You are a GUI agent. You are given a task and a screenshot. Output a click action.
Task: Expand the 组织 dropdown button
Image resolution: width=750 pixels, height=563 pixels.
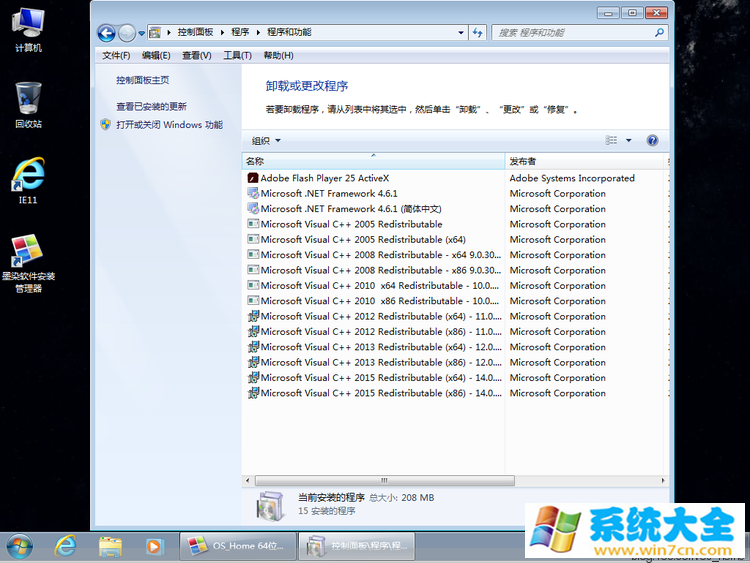click(x=266, y=141)
